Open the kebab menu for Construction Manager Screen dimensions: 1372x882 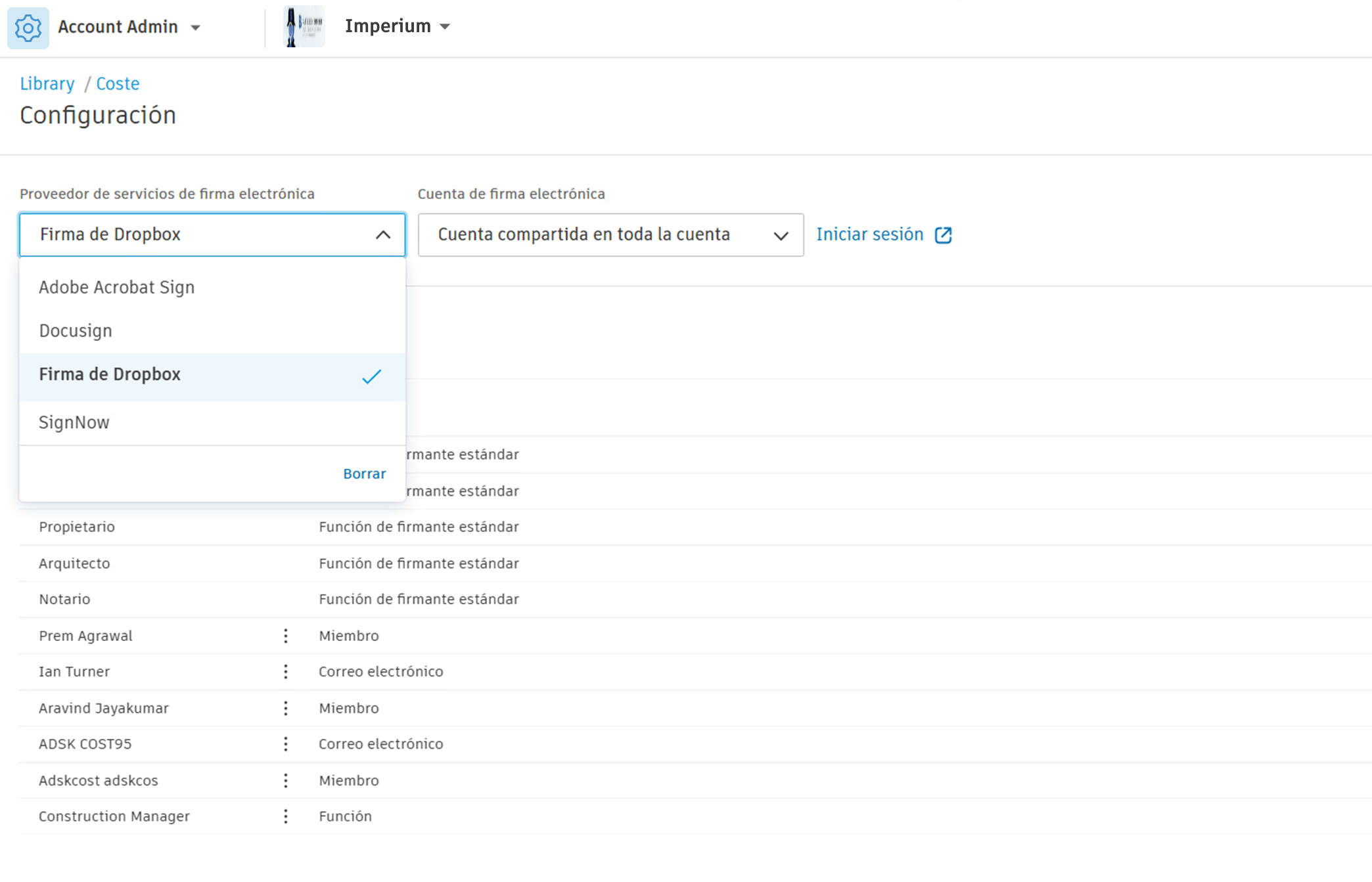(285, 816)
